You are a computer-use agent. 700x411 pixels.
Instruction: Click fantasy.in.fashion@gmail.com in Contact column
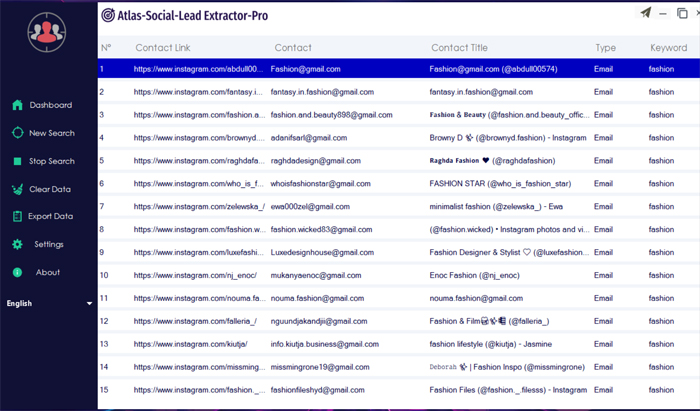point(322,92)
